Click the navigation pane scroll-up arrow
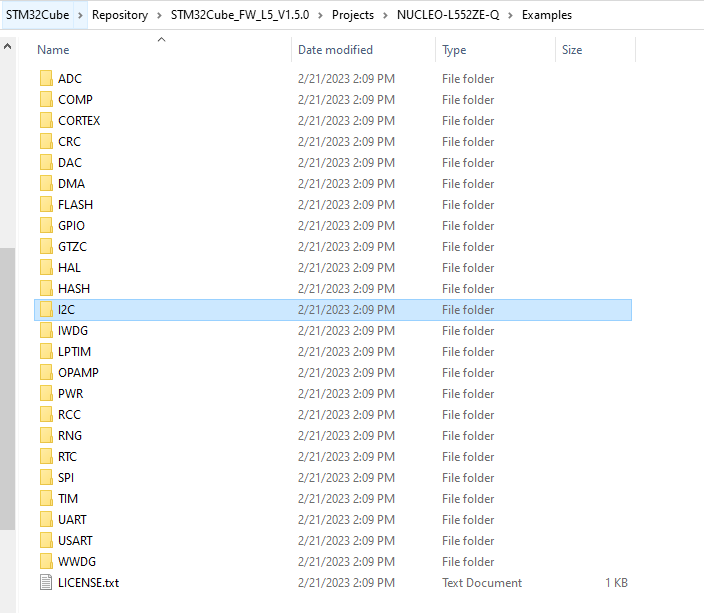Screen dimensions: 704x613 tap(8, 46)
